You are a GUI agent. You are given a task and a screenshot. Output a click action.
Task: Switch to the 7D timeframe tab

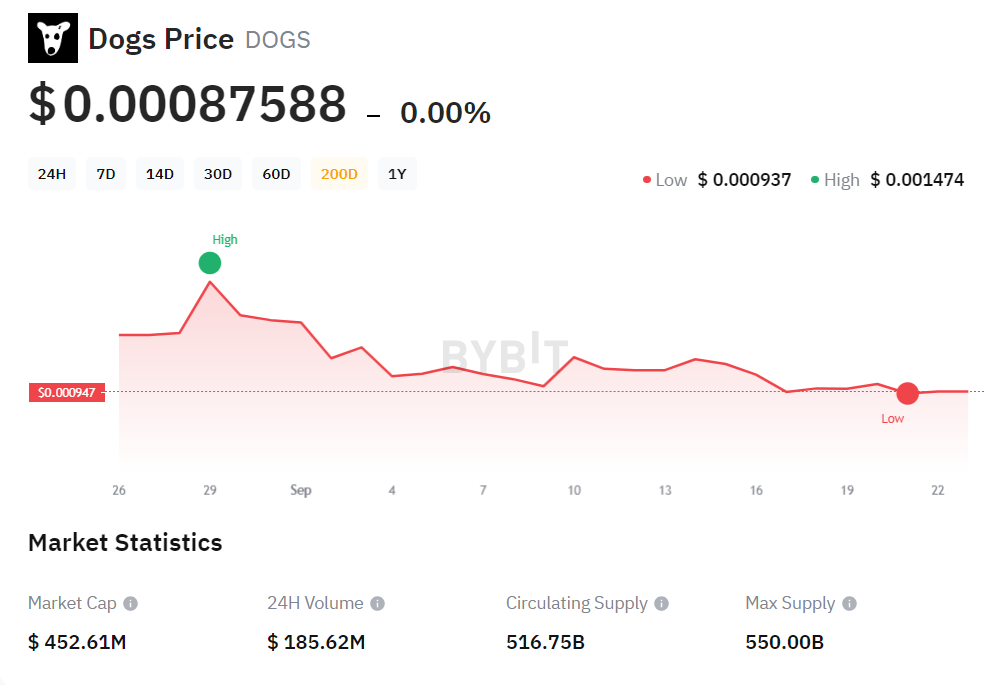106,173
